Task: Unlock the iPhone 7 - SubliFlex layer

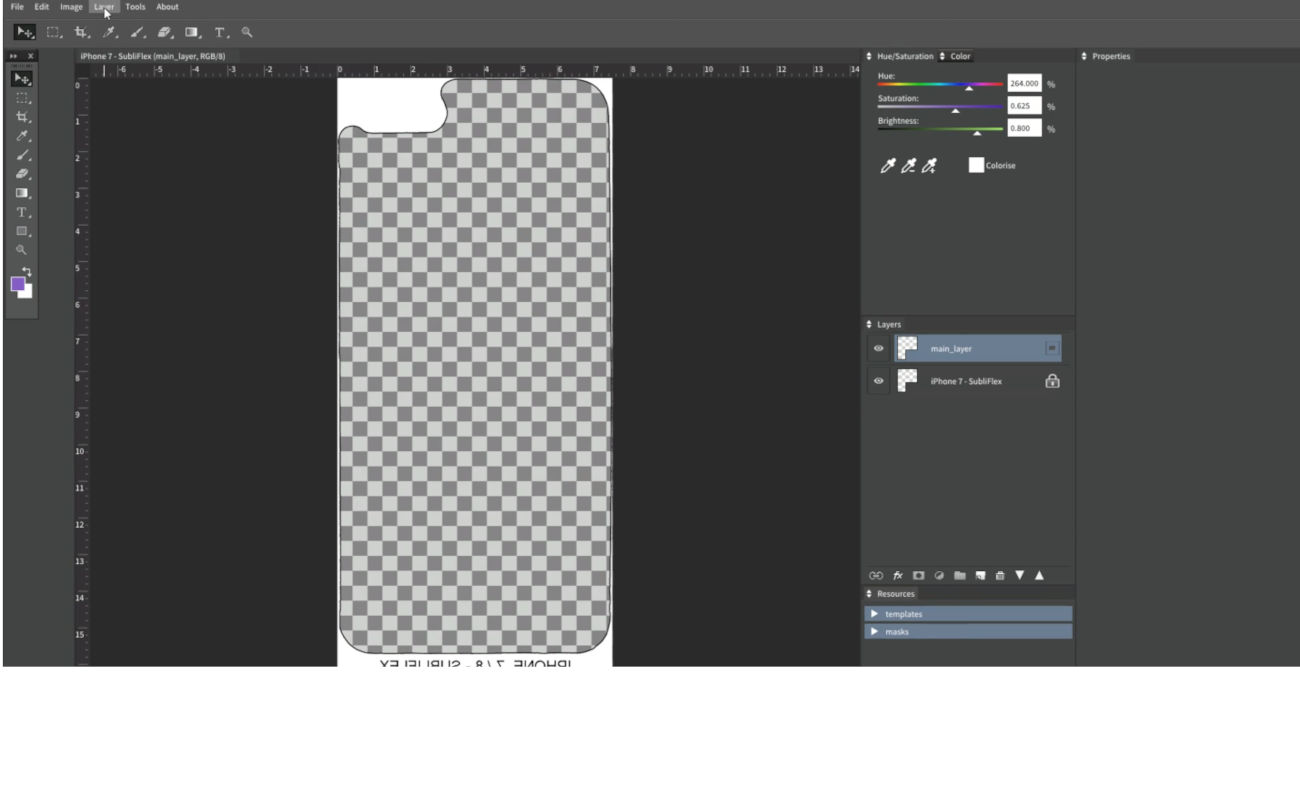Action: [x=1052, y=381]
